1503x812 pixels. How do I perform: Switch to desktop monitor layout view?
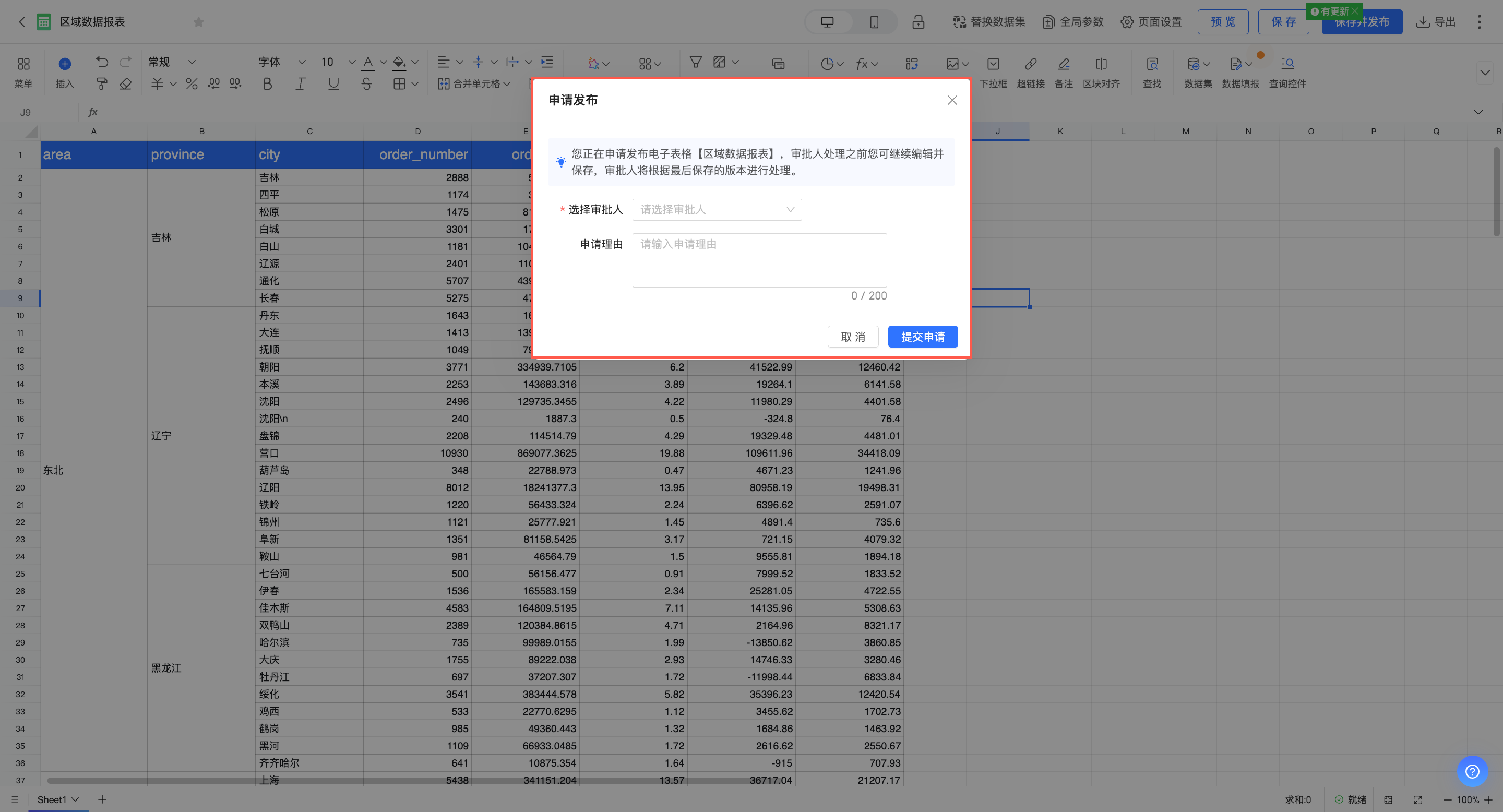coord(827,22)
